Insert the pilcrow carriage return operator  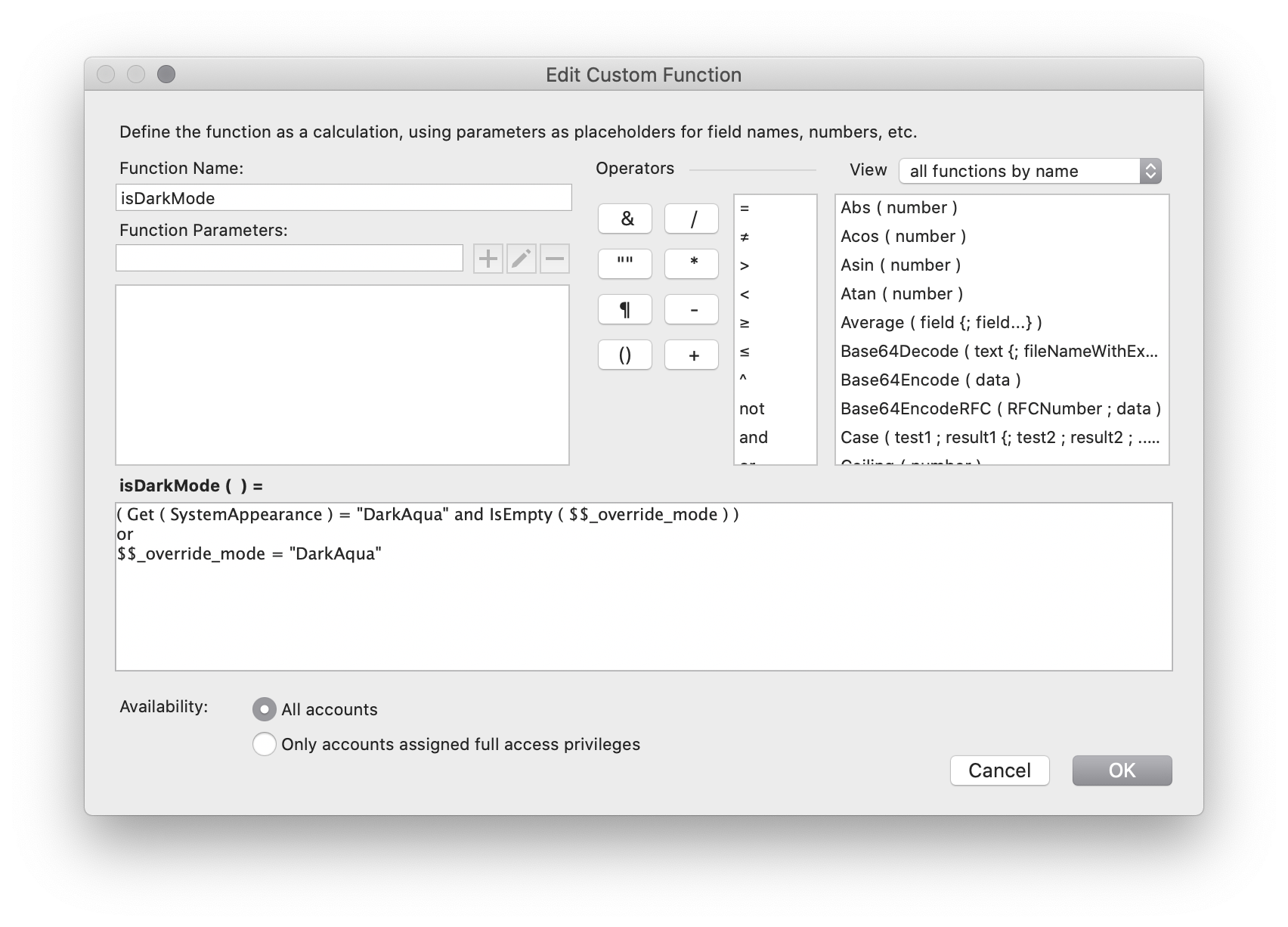click(625, 309)
